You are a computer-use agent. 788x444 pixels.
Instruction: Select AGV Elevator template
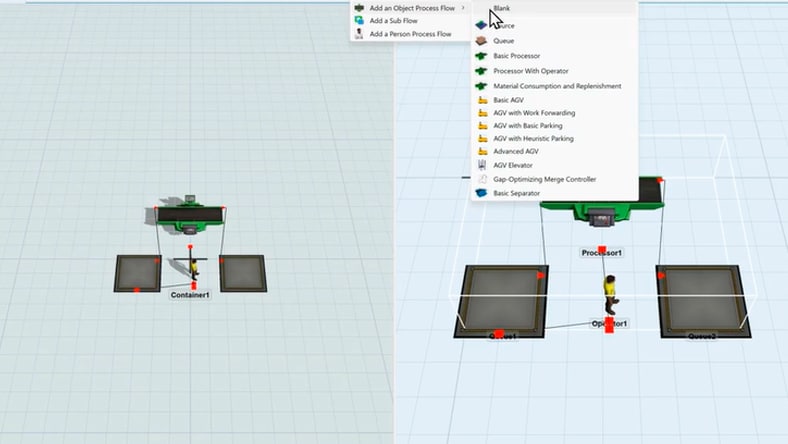(x=554, y=165)
